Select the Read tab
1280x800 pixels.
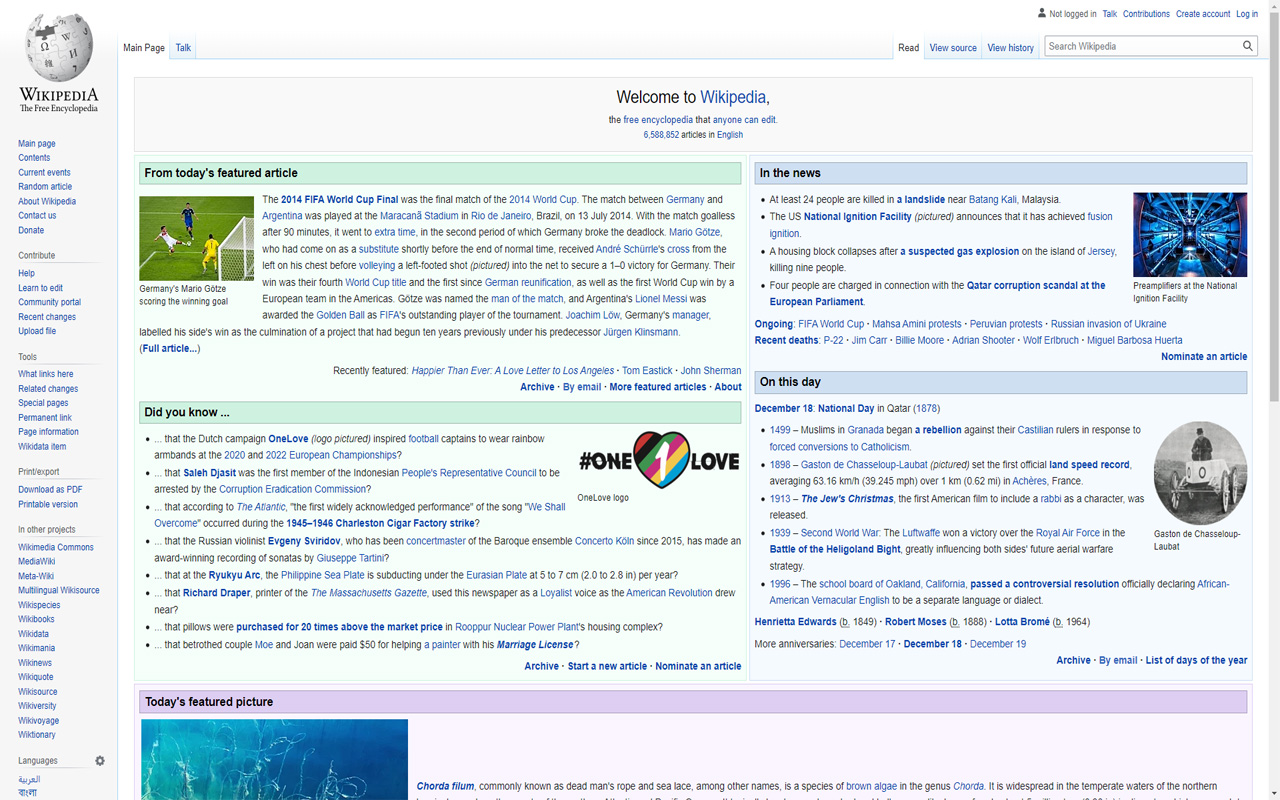[908, 47]
